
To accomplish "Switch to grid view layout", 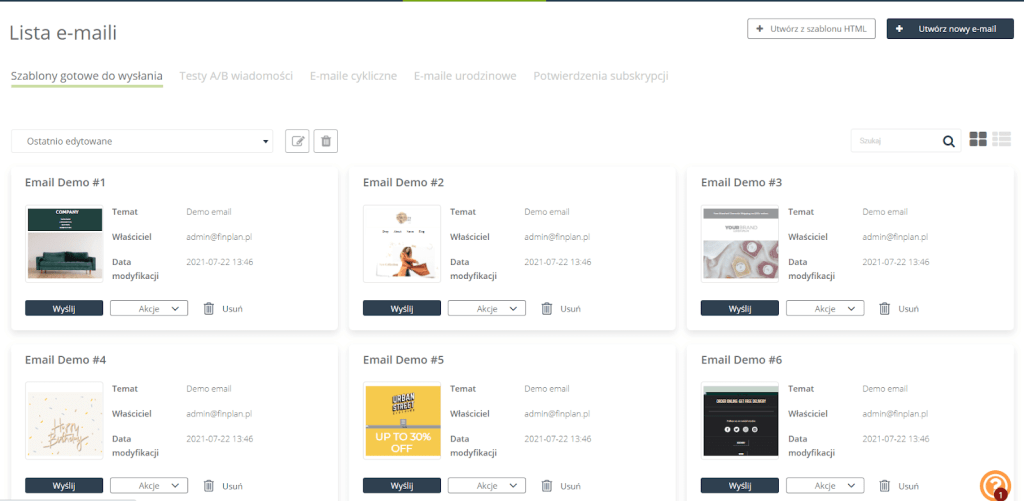I will pos(978,140).
